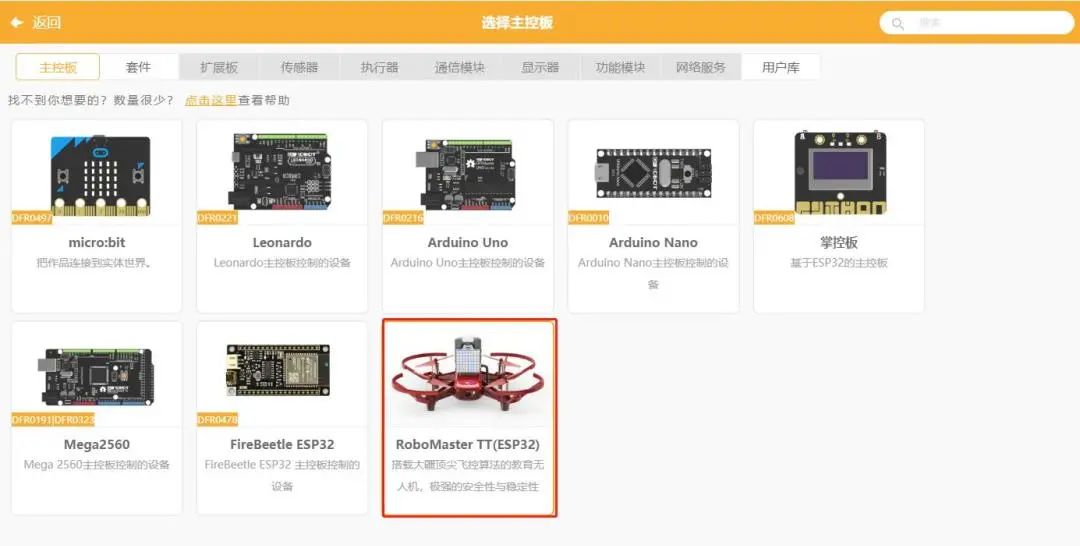The image size is (1080, 546).
Task: Click description 基于ESP32的主控板
Action: [x=839, y=263]
